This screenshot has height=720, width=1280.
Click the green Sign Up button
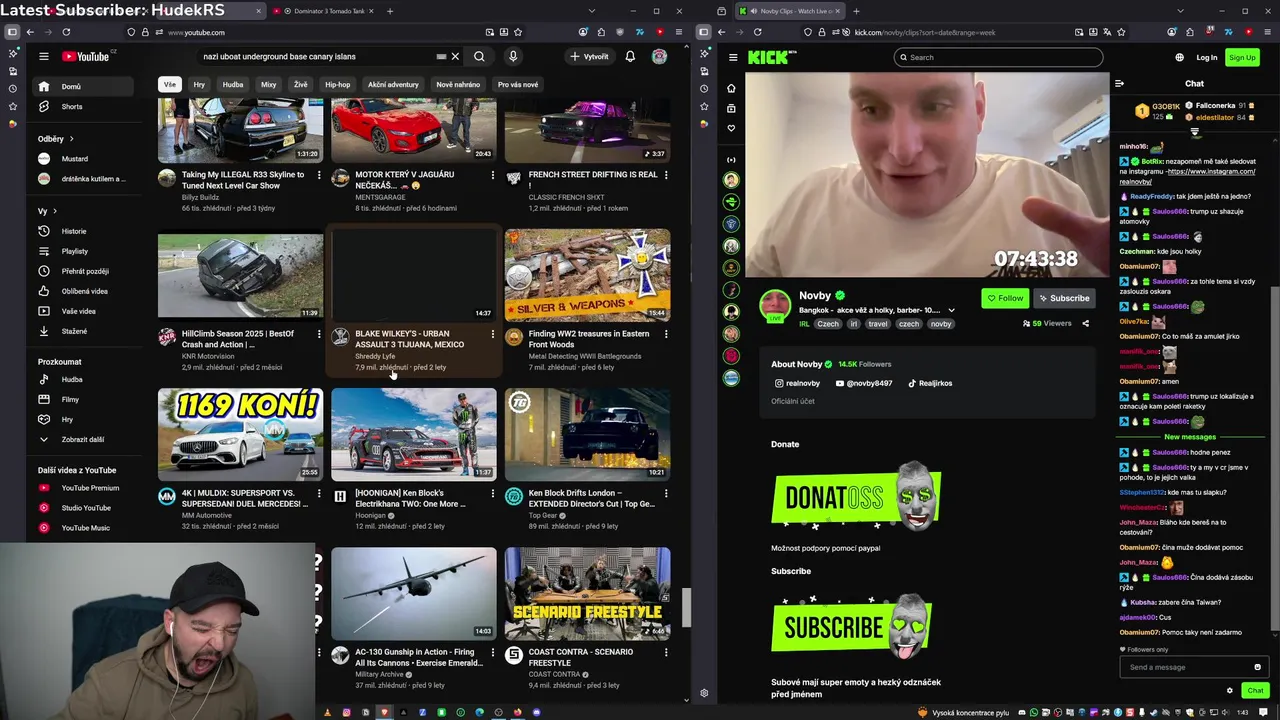(1242, 57)
